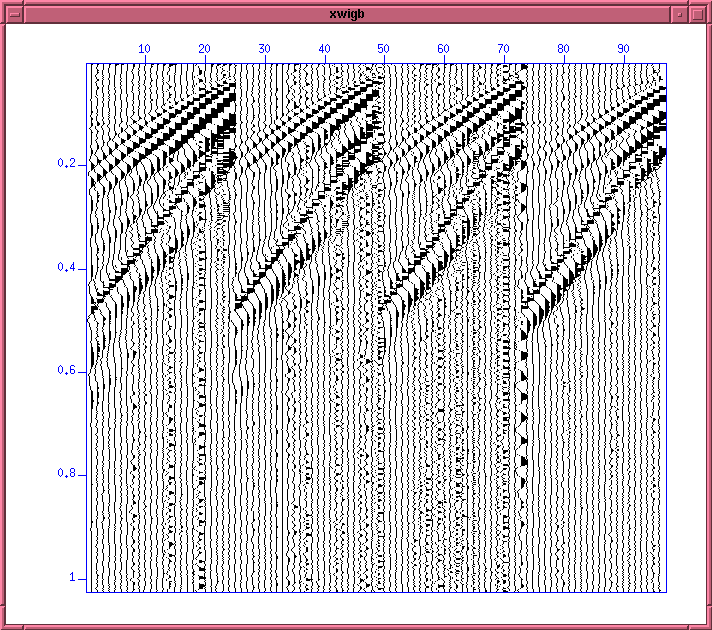712x630 pixels.
Task: Select the trace axis label 20
Action: click(204, 48)
